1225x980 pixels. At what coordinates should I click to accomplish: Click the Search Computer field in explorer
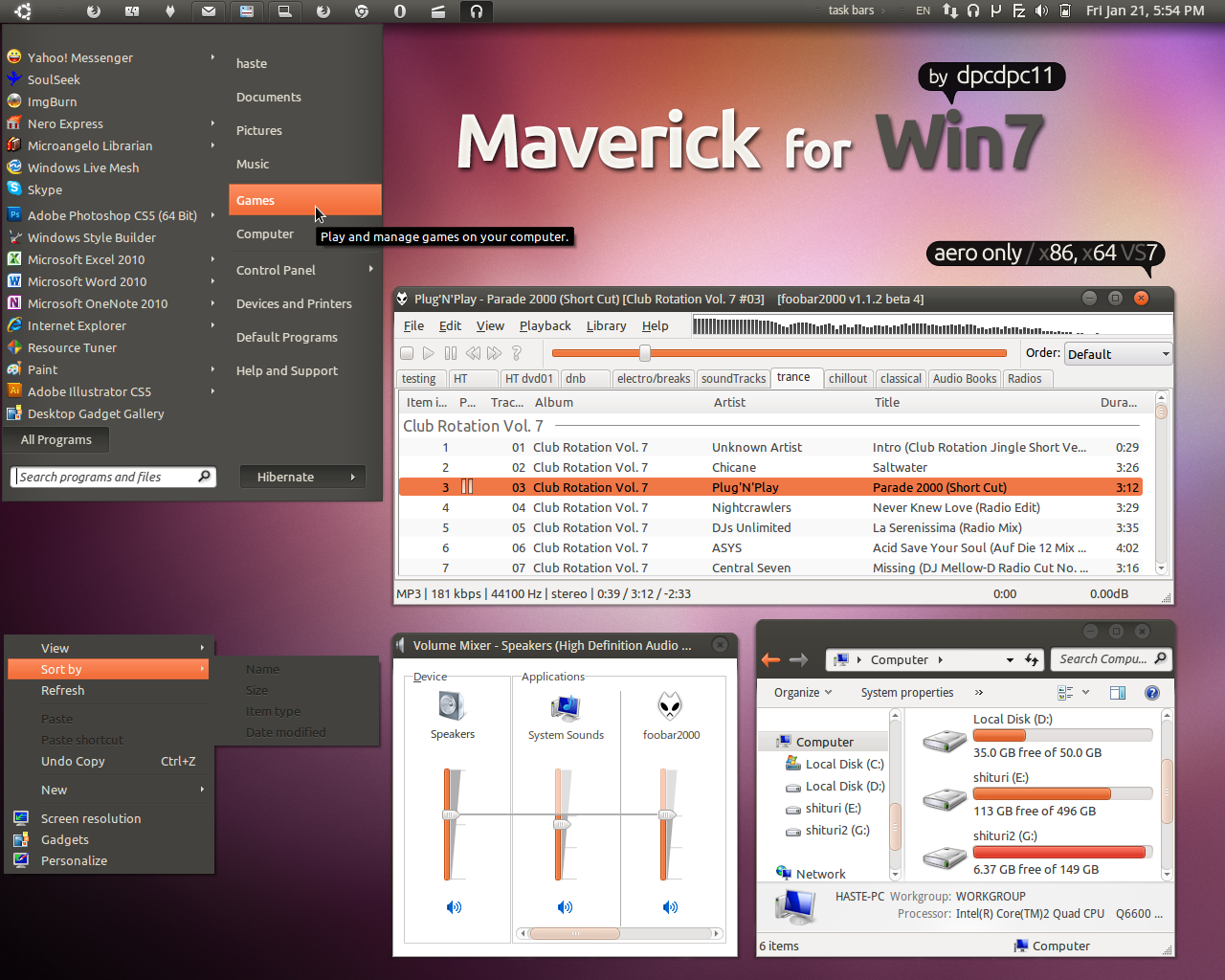point(1112,659)
